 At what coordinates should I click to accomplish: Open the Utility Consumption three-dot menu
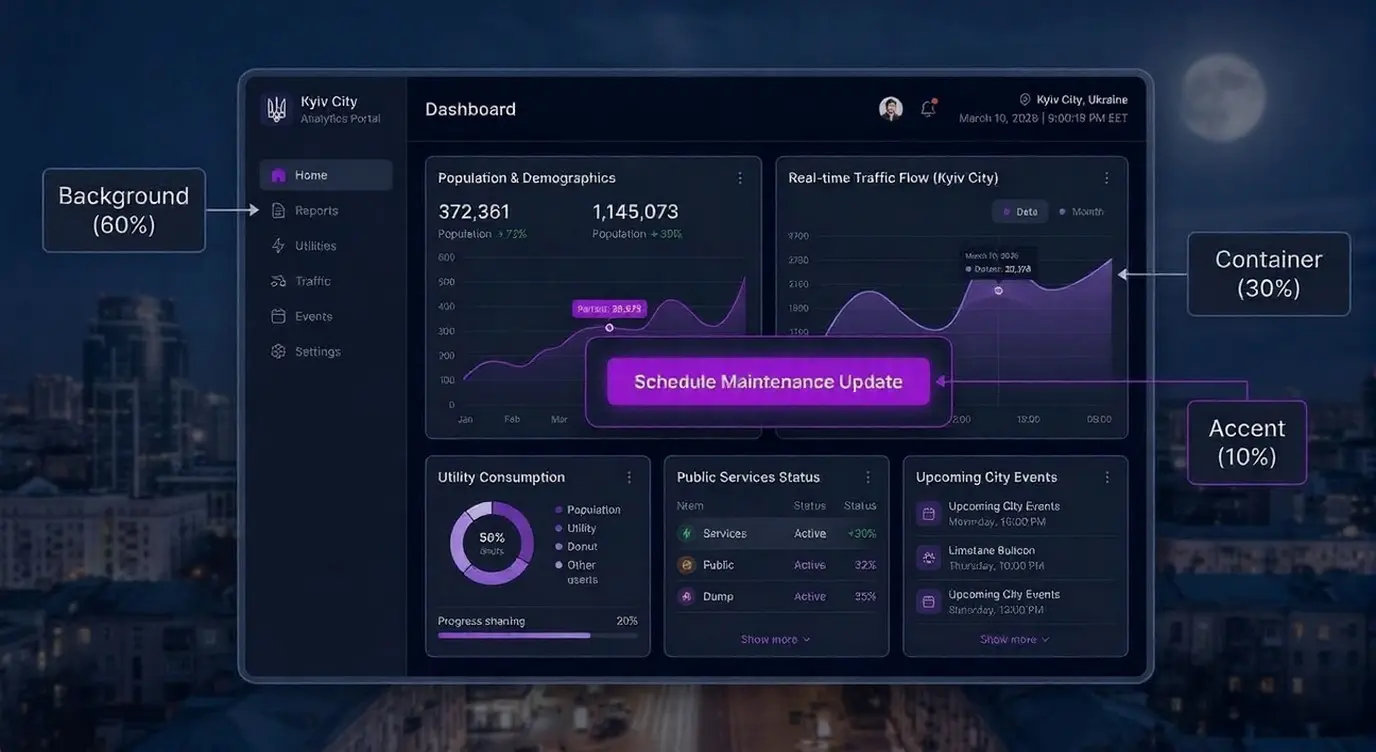click(629, 477)
